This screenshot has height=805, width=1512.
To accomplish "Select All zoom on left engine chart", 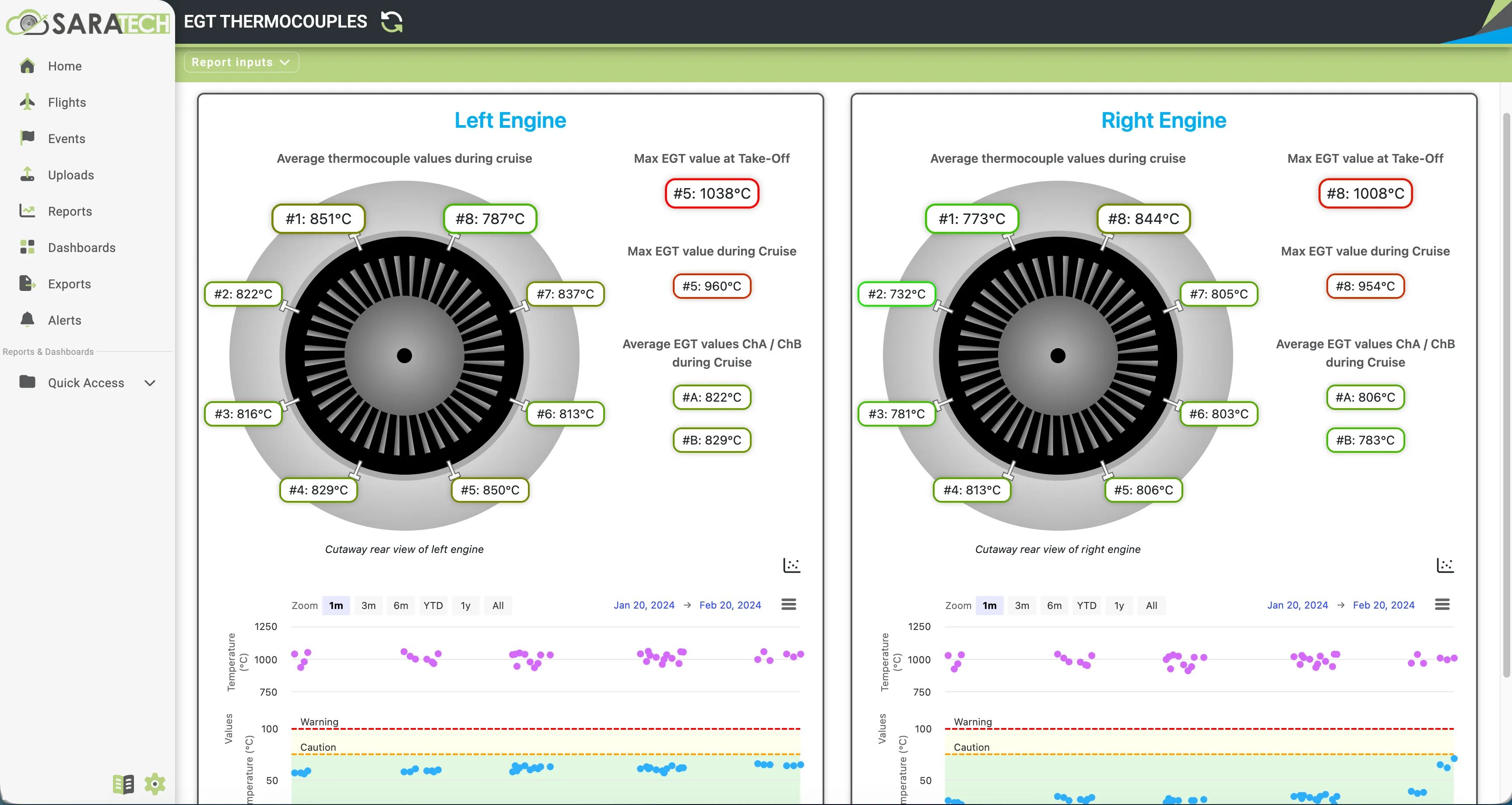I will point(498,605).
